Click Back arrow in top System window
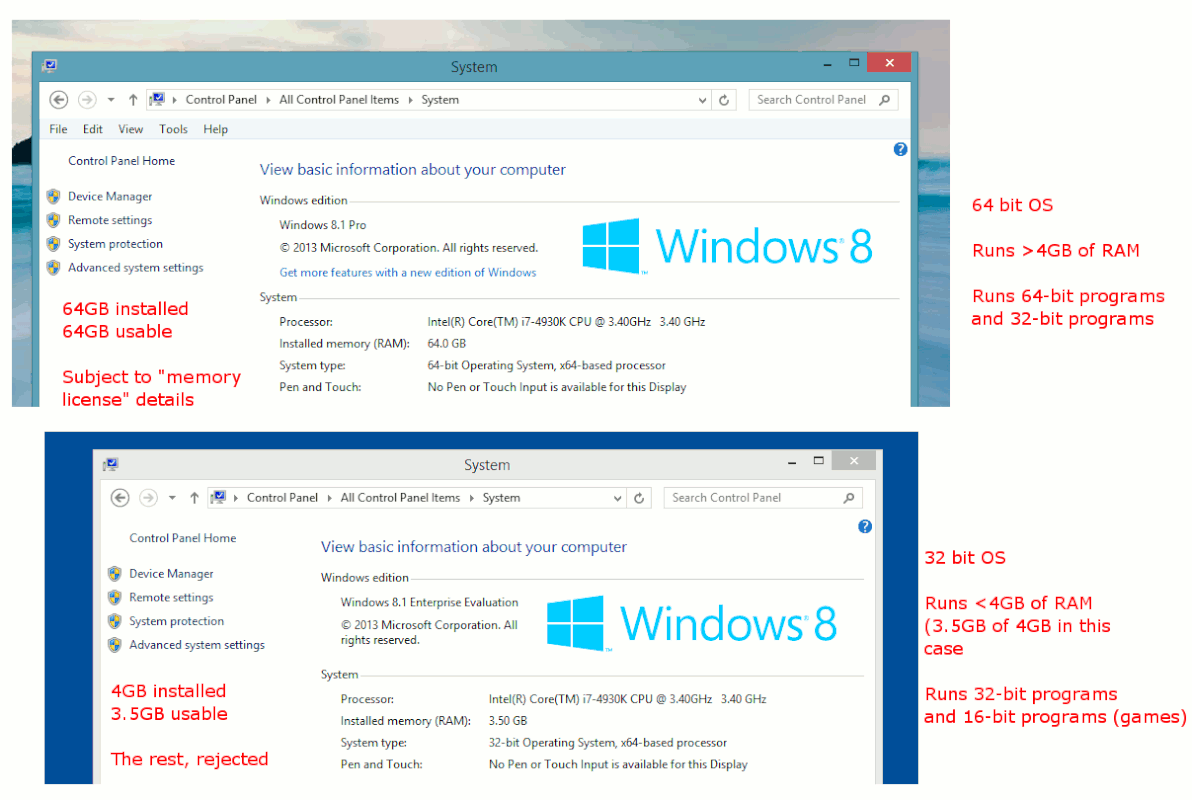This screenshot has width=1192, height=800. click(59, 100)
